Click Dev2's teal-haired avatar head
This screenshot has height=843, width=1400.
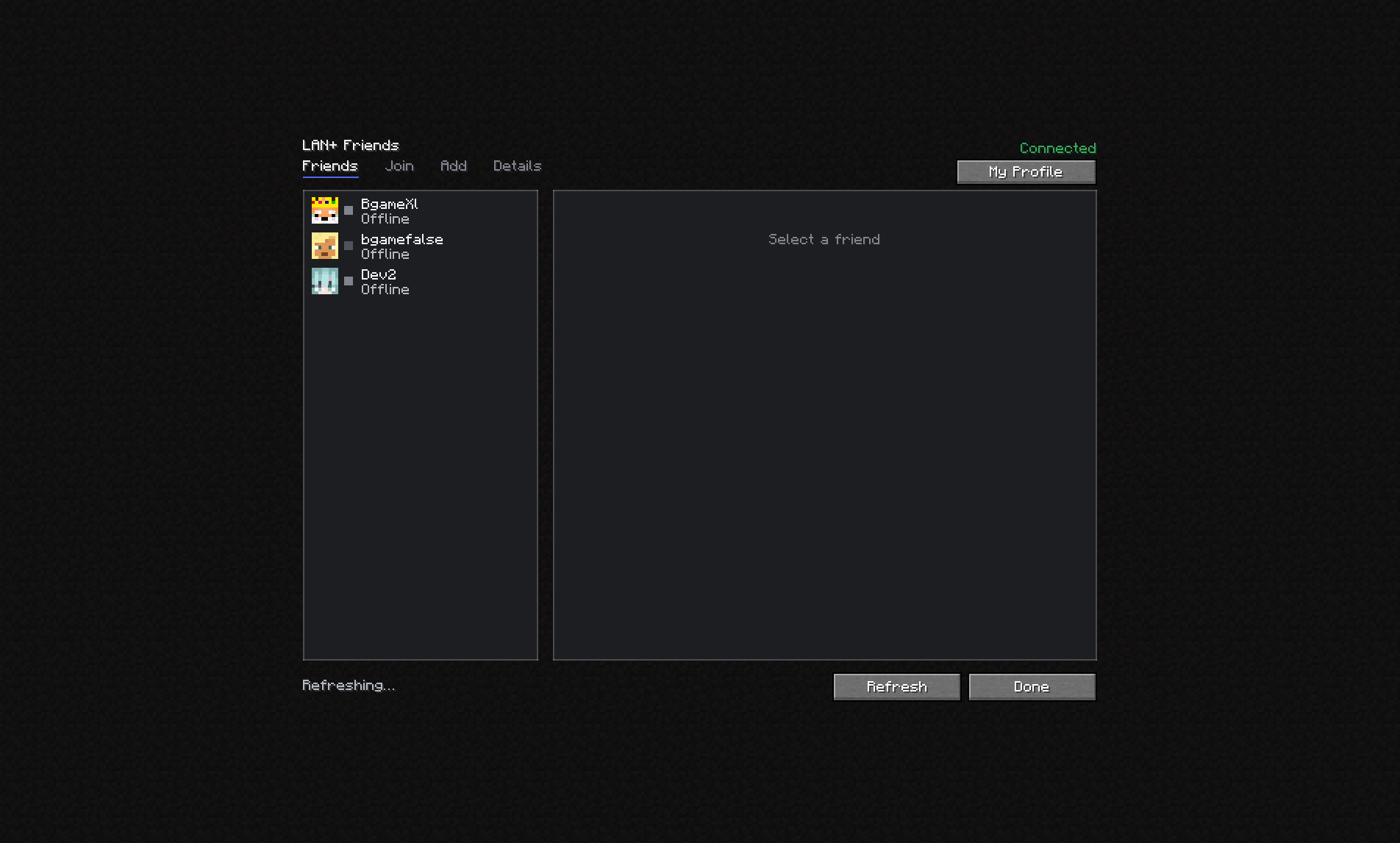coord(325,281)
